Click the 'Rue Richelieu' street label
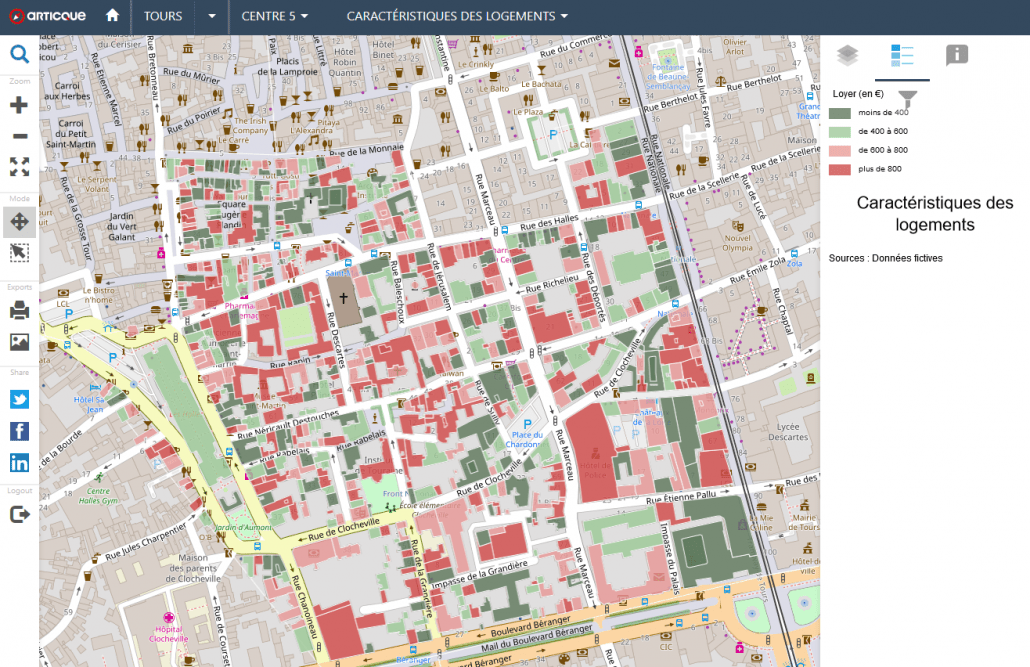Screen dimensions: 1030x667 (552, 283)
